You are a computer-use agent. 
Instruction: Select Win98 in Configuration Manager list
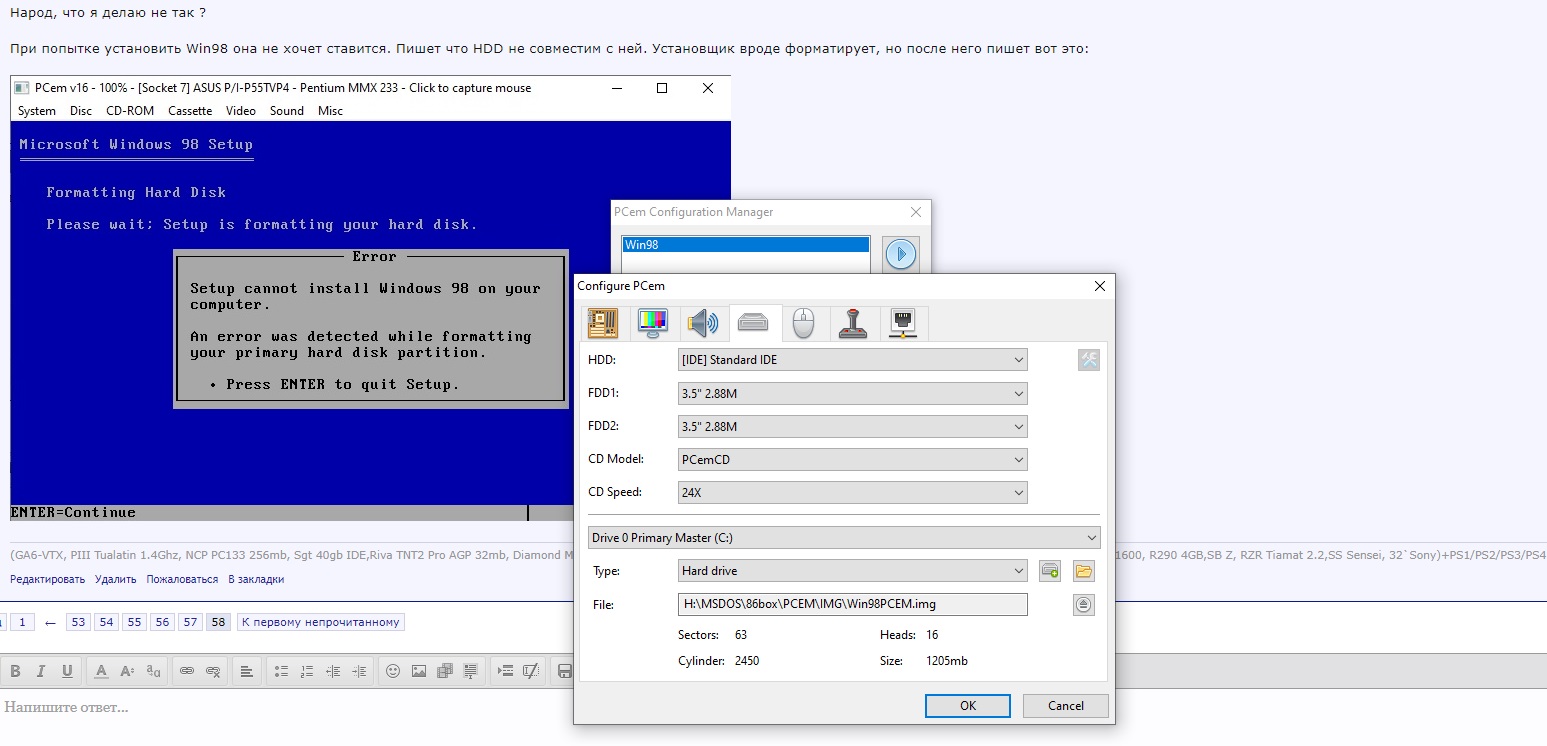point(746,244)
